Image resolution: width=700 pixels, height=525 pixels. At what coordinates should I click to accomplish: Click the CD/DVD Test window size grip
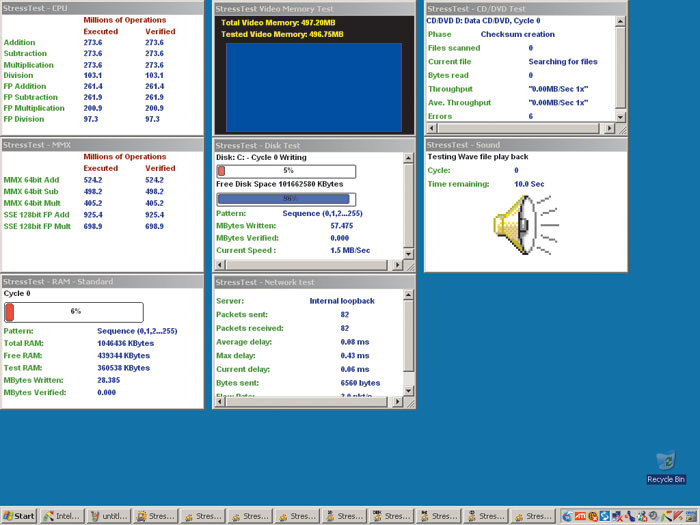pos(621,129)
